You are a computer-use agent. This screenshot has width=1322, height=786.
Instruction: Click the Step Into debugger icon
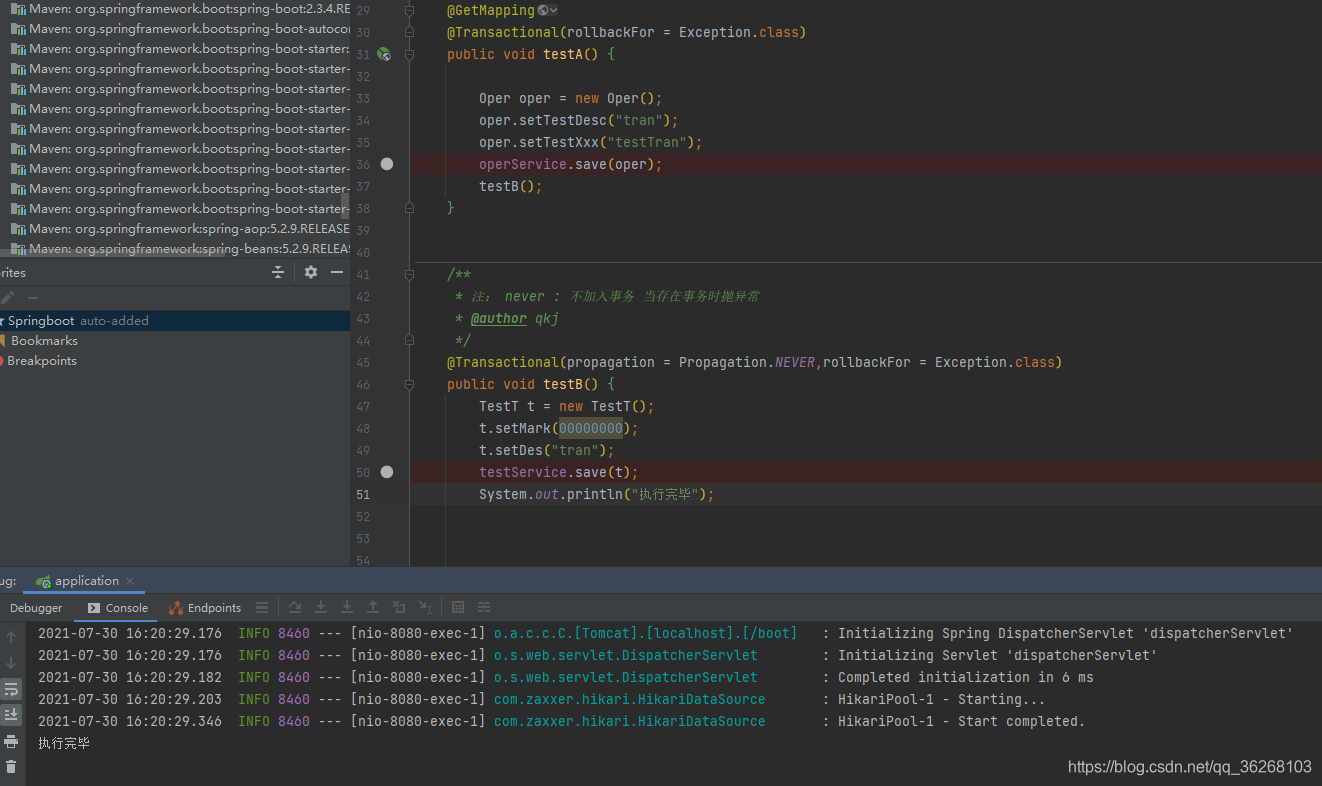point(321,607)
